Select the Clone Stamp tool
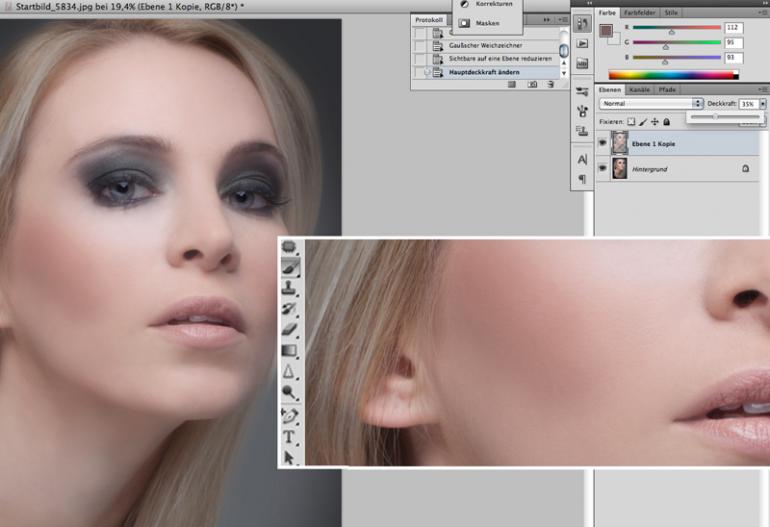This screenshot has height=527, width=770. point(290,287)
